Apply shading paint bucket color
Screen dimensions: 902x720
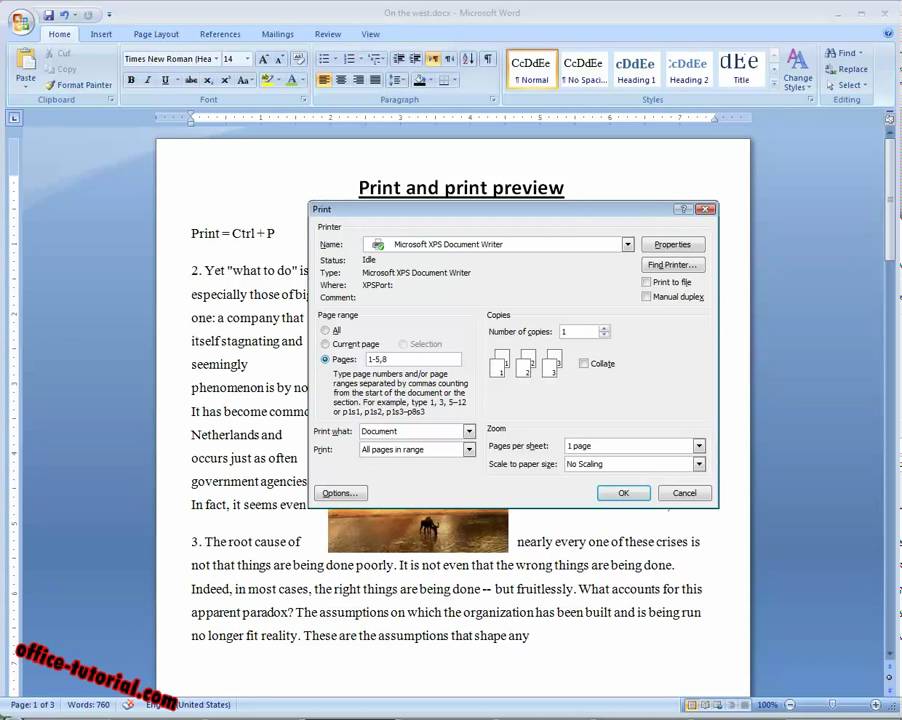pos(419,80)
